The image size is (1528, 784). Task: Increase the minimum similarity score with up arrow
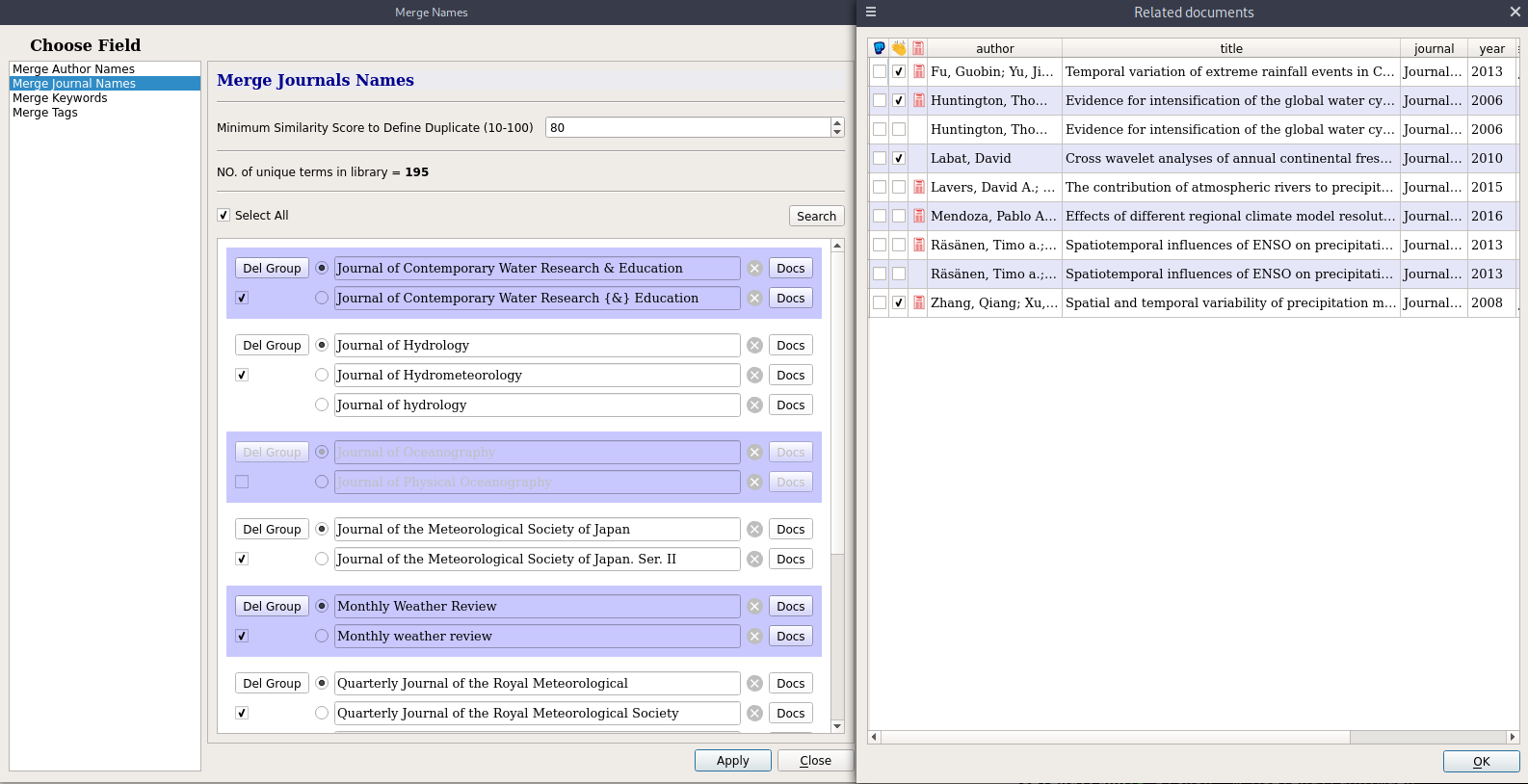point(837,122)
